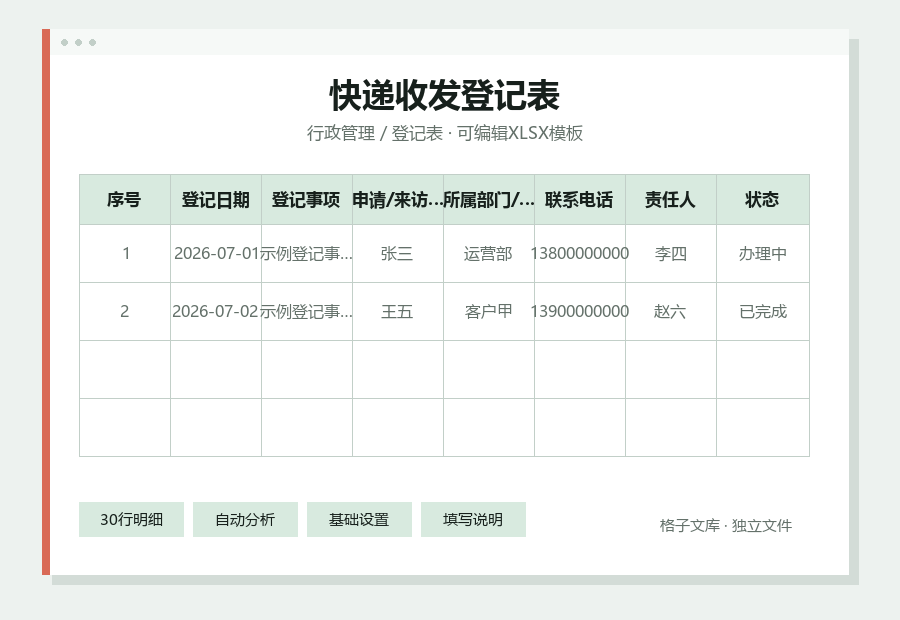Click the 运营部 department cell
The width and height of the screenshot is (900, 620).
488,254
